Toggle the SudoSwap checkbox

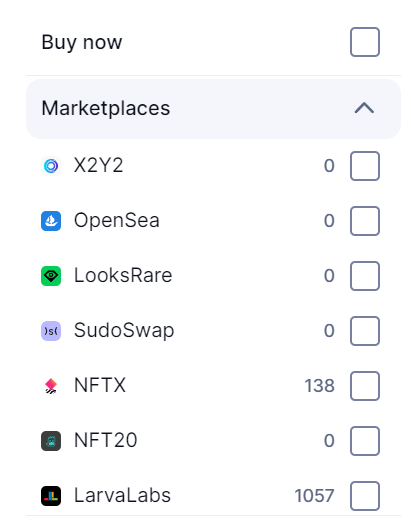point(365,331)
